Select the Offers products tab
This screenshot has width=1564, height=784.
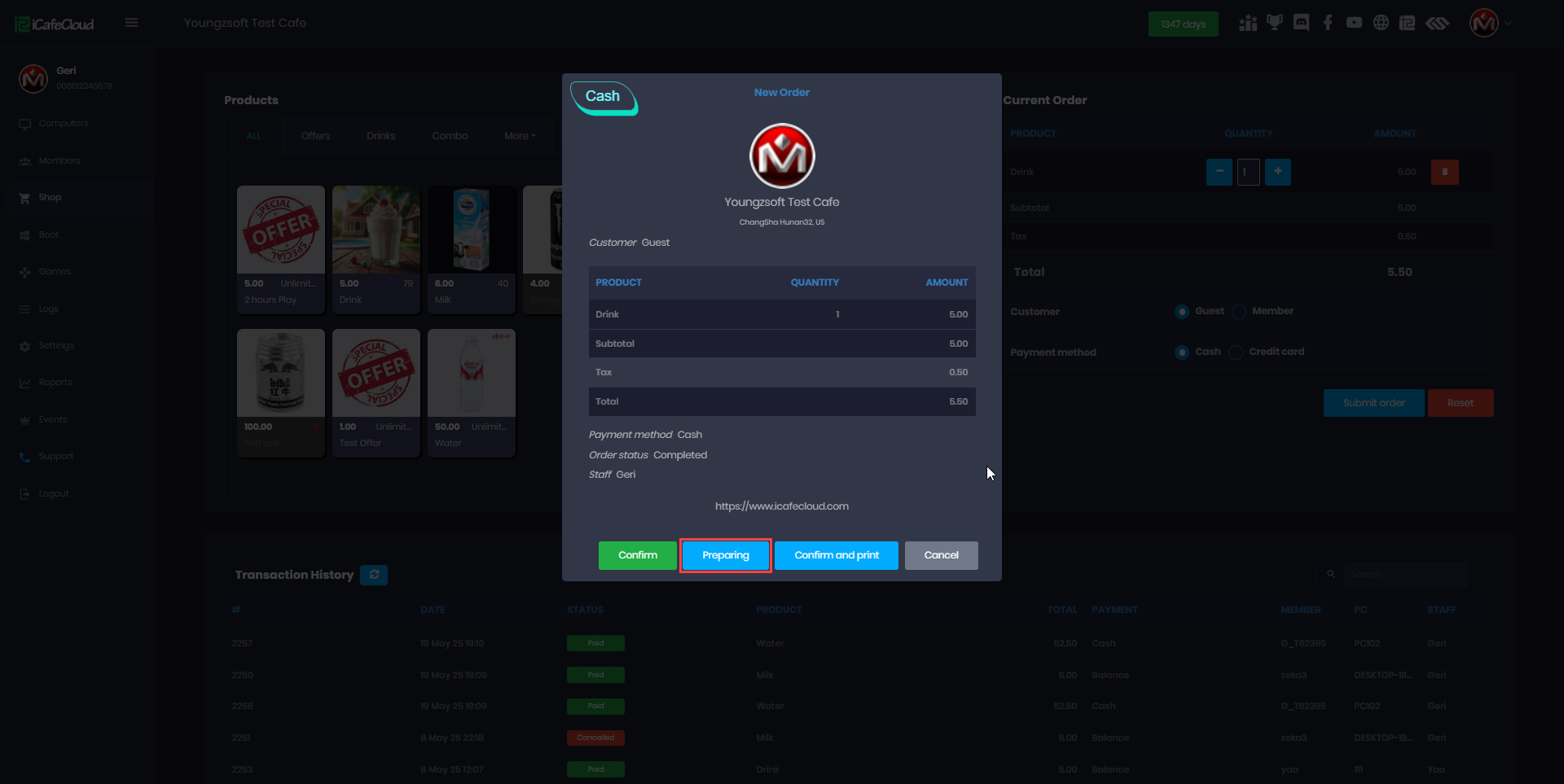point(315,136)
